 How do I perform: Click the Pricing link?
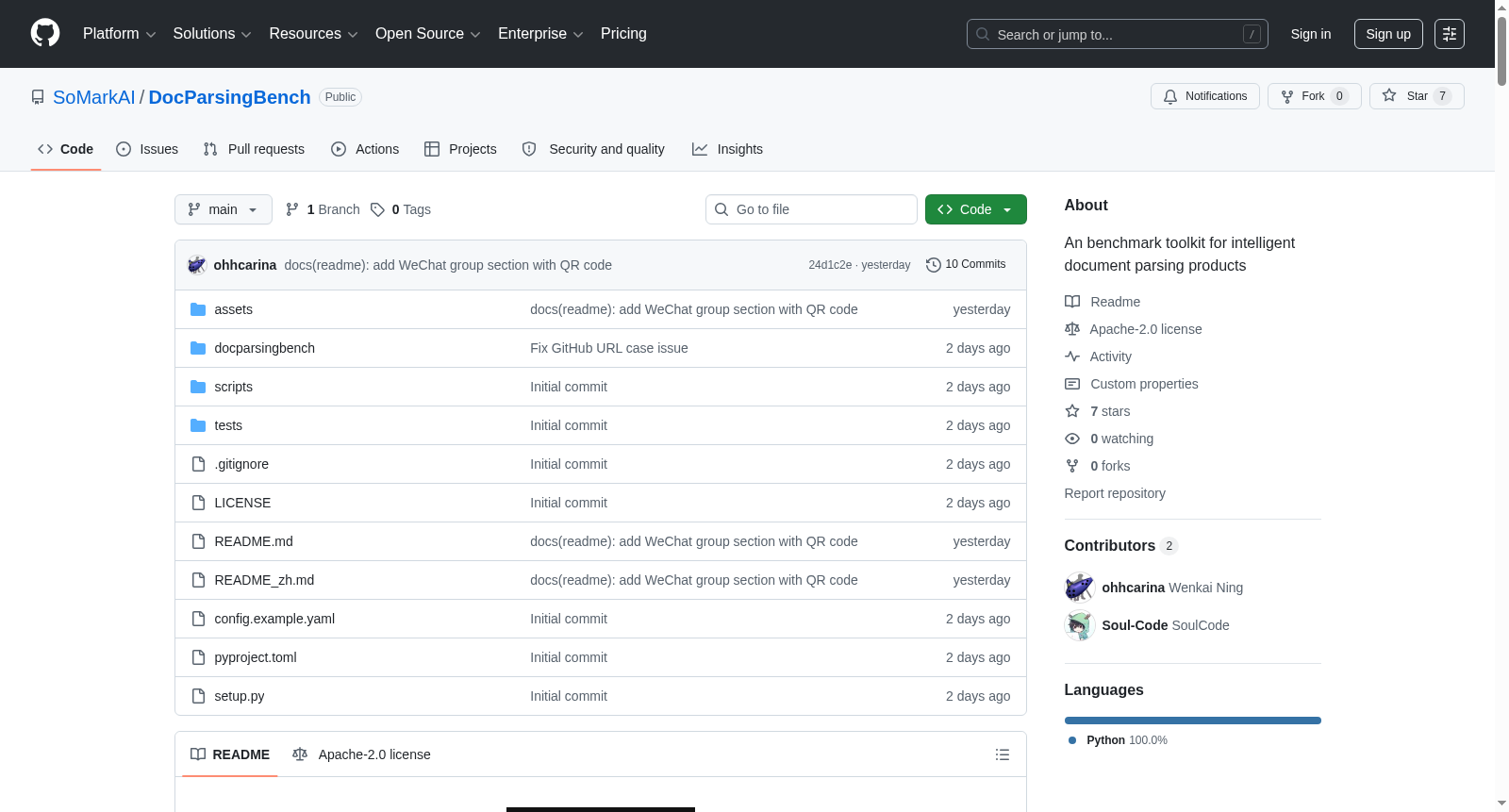623,34
